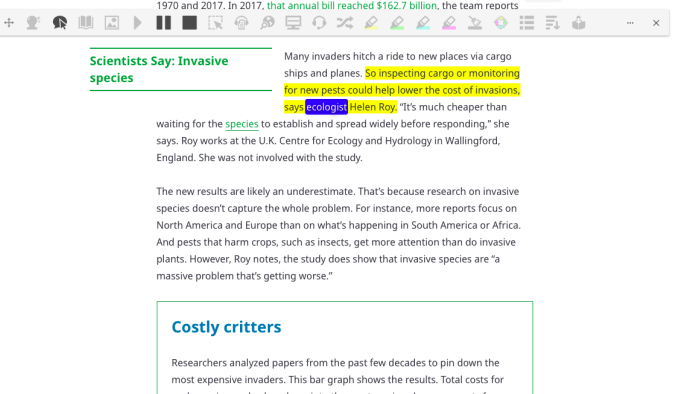Apply the pink highlighter
Image resolution: width=700 pixels, height=394 pixels.
[x=449, y=23]
